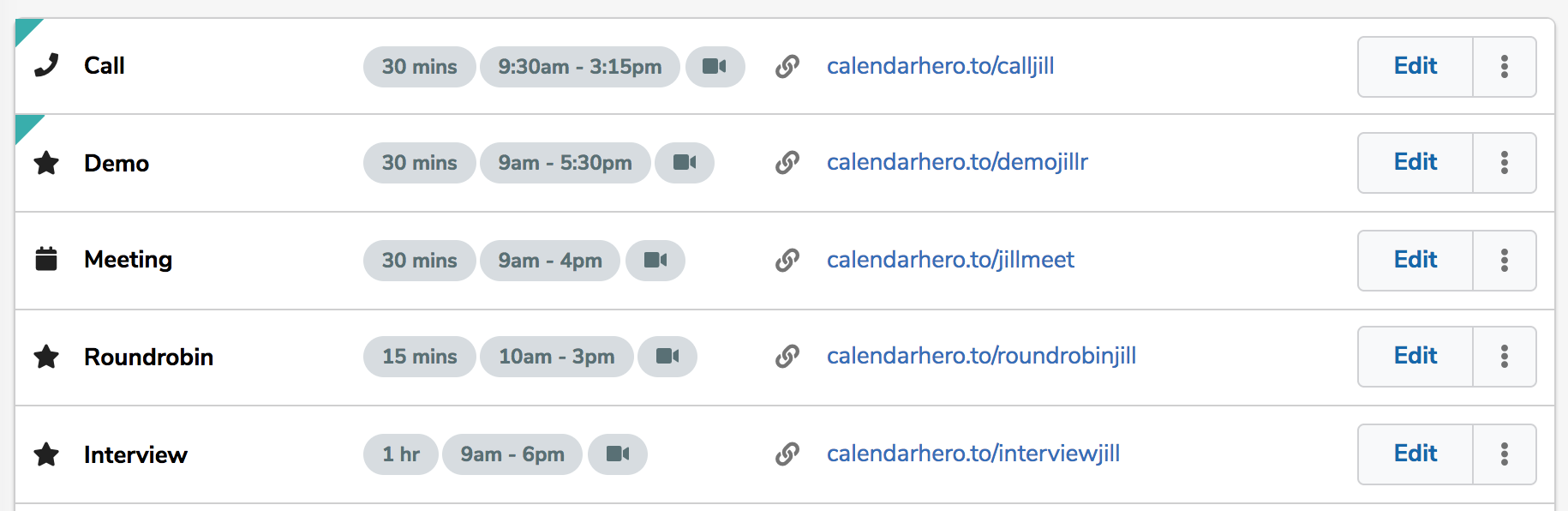Click the link chain icon for Demo
Image resolution: width=1568 pixels, height=511 pixels.
(787, 163)
